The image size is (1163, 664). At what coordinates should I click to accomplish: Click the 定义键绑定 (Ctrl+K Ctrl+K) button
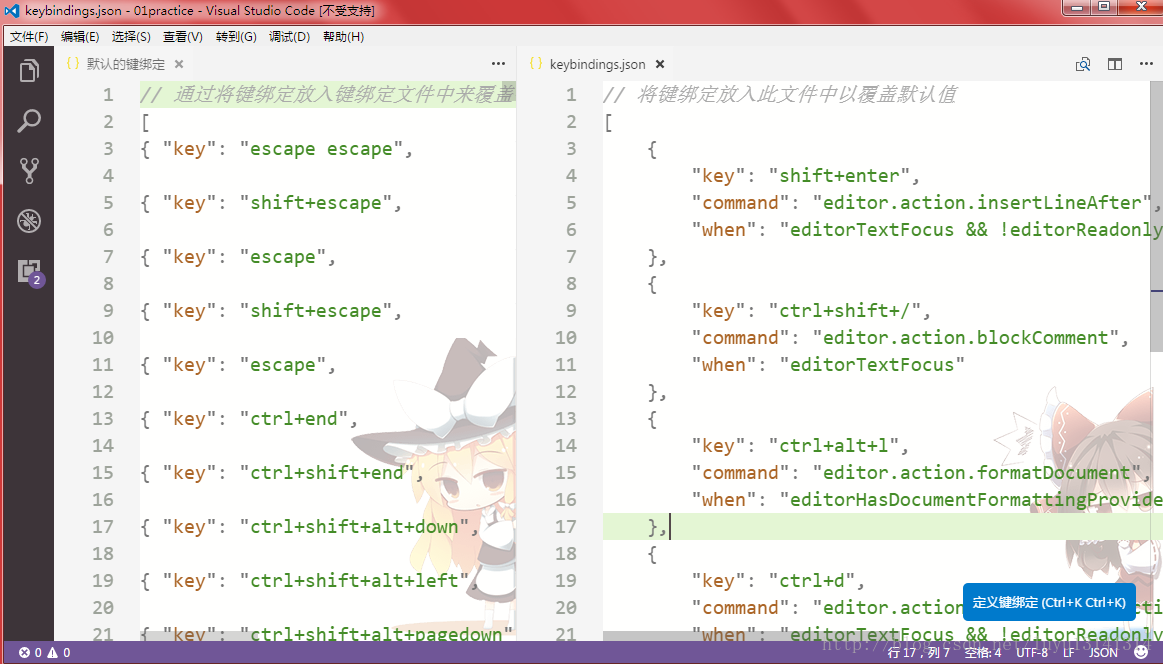point(1049,602)
